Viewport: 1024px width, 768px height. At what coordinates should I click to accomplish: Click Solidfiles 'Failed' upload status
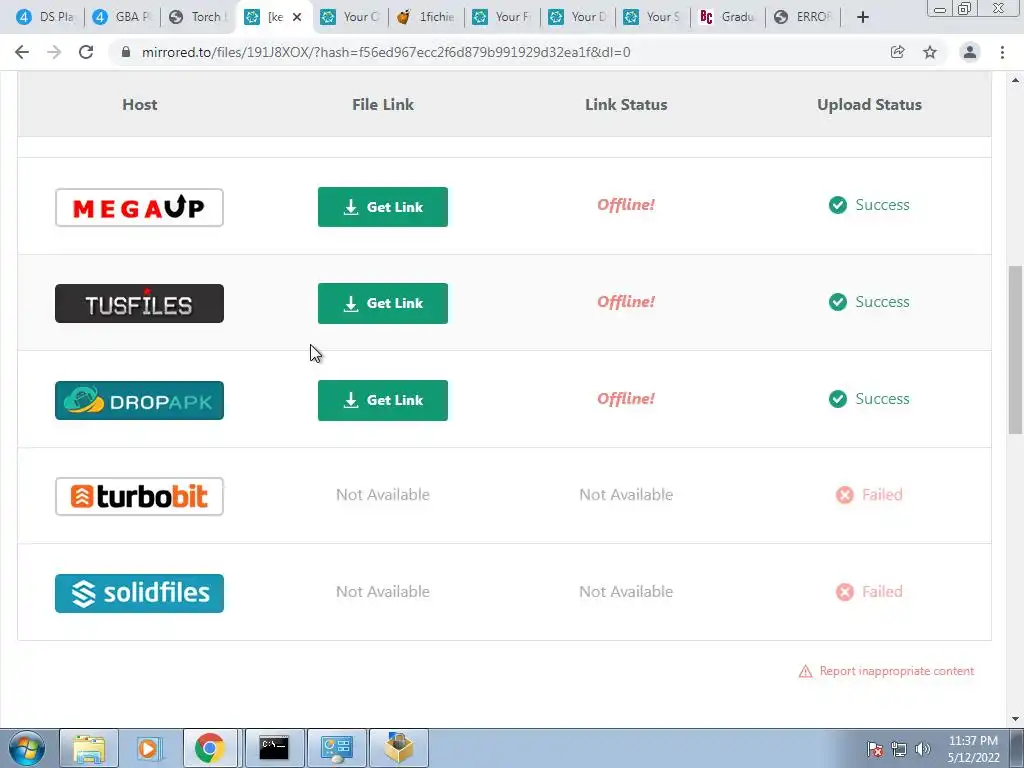(869, 592)
